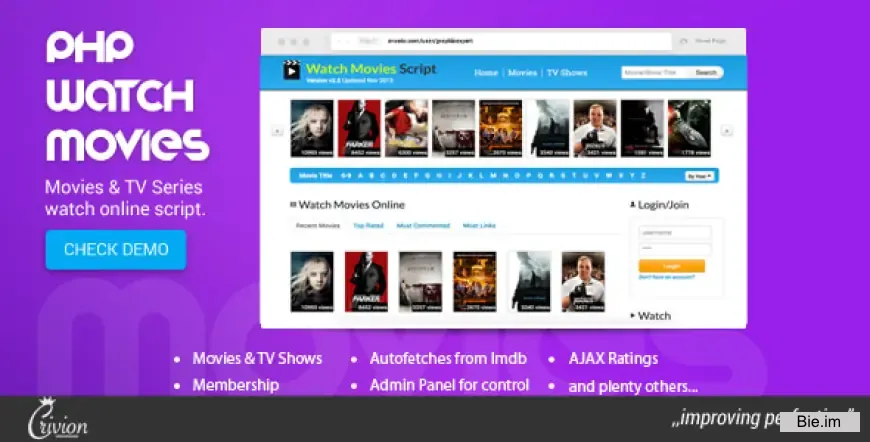The image size is (870, 442).
Task: Switch to the Most Links tab
Action: tap(479, 226)
